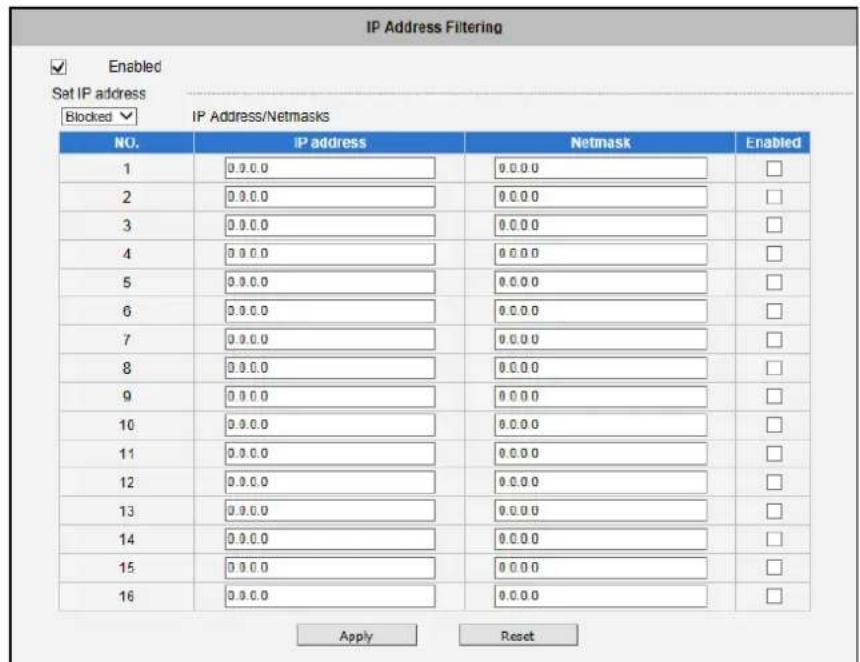Select the IP address input for row 3
Screen dimensions: 860x662
pyautogui.click(x=330, y=225)
